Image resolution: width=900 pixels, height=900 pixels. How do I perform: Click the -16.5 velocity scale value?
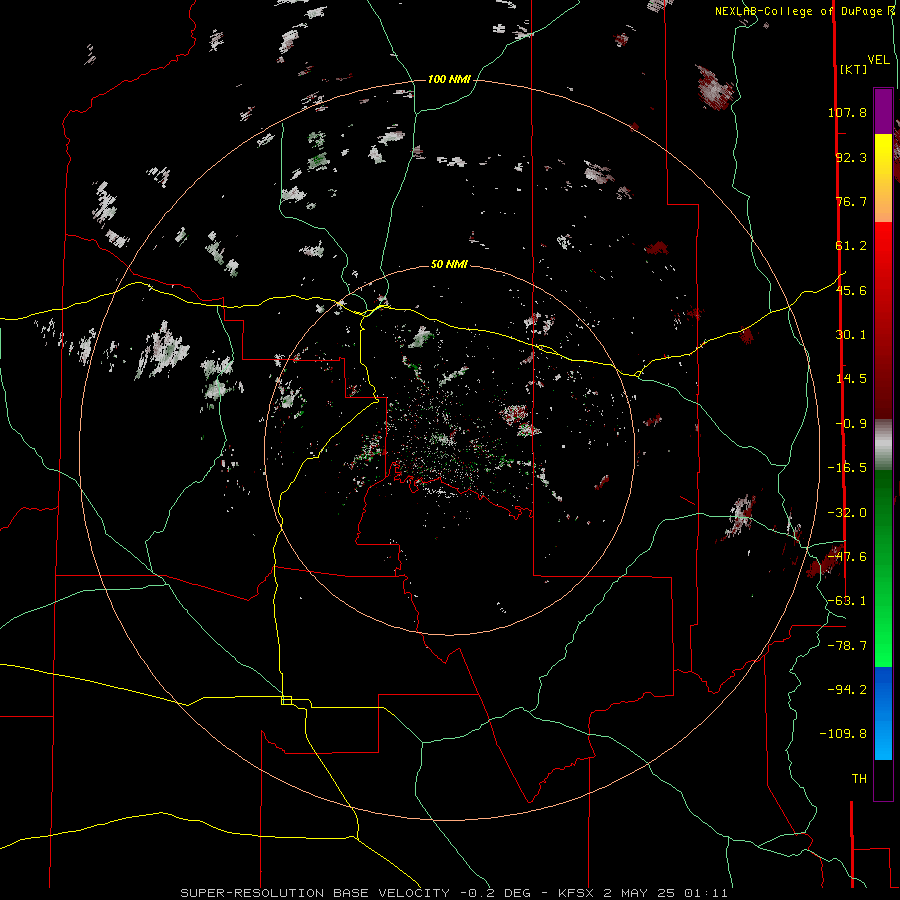847,468
